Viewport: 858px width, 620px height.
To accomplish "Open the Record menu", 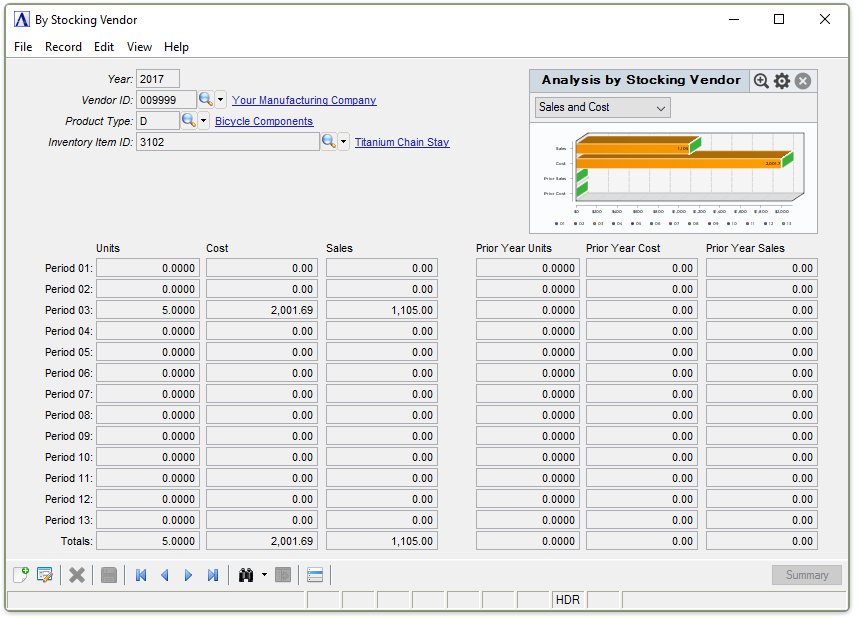I will [63, 47].
